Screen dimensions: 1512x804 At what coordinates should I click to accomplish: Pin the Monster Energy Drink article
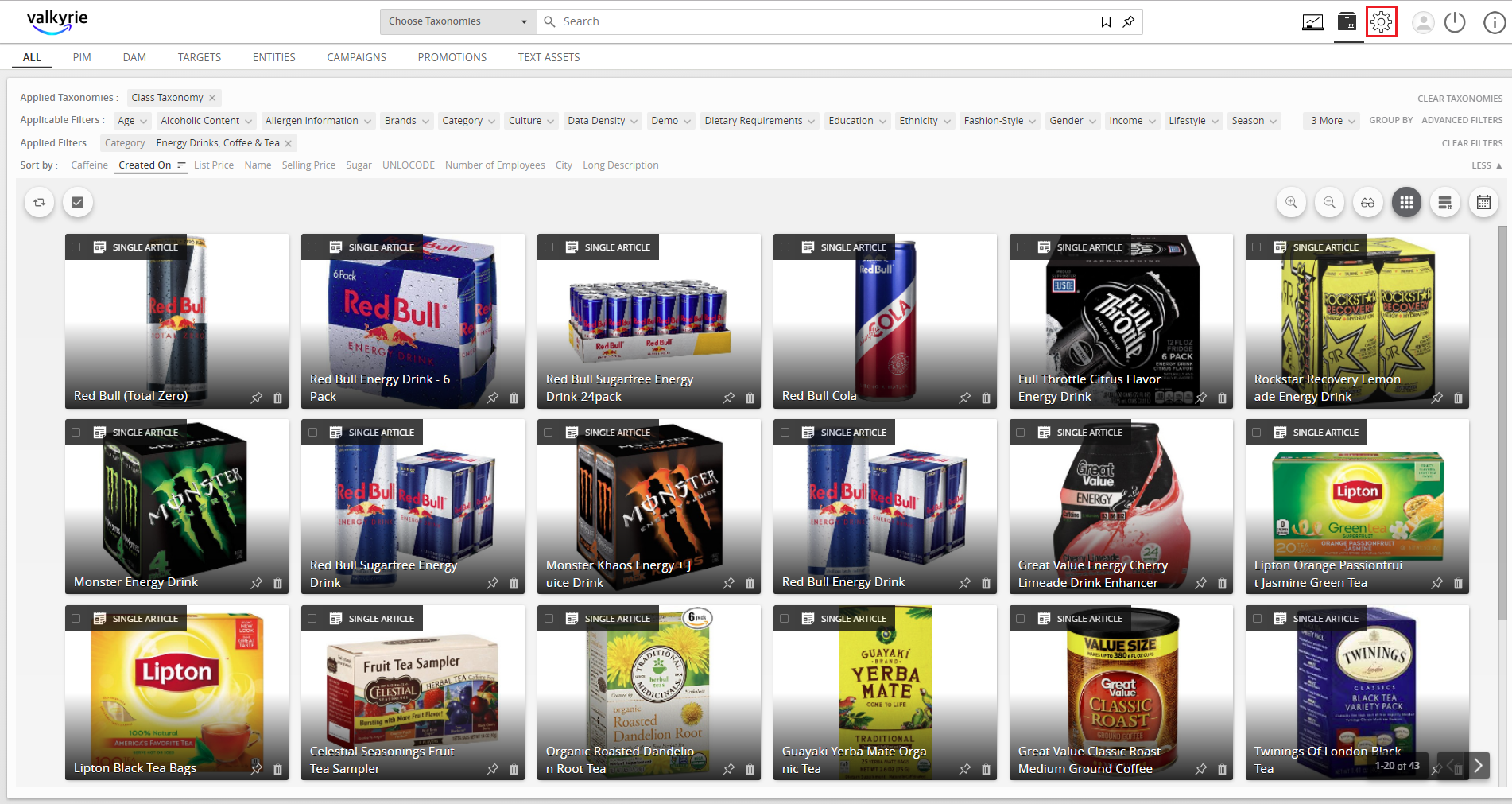click(x=256, y=583)
